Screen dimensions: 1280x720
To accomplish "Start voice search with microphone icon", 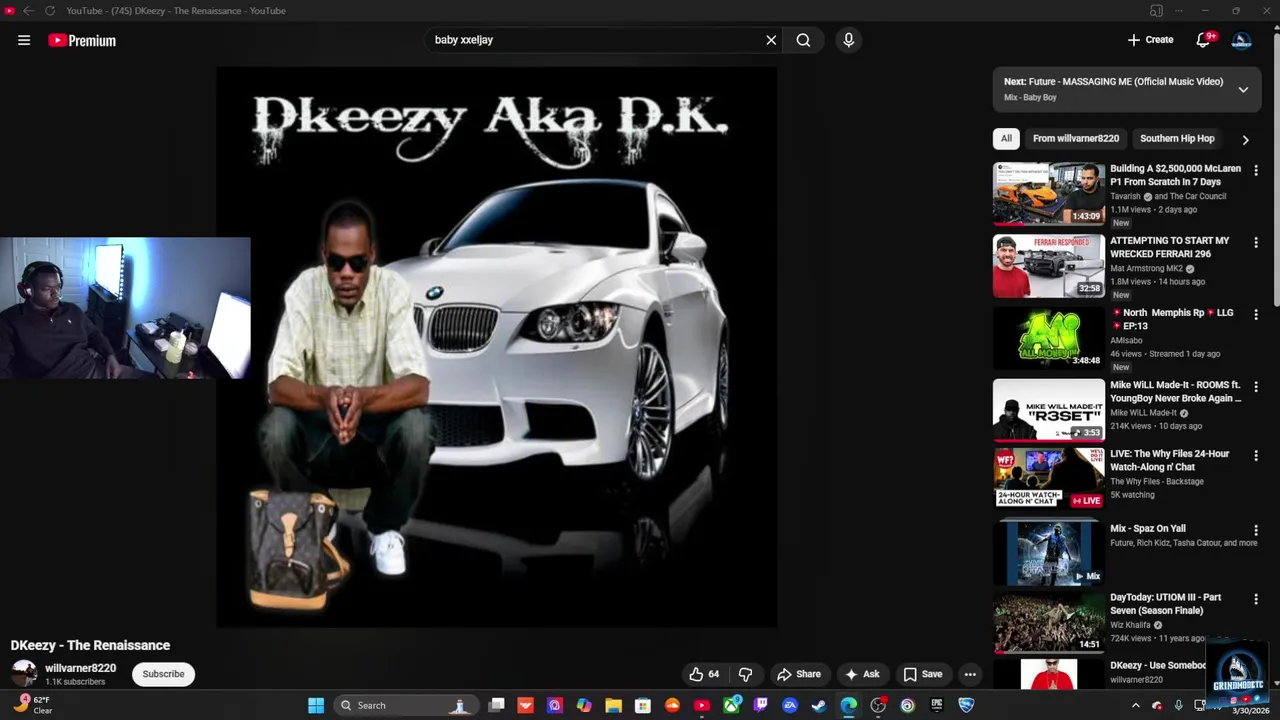I will pyautogui.click(x=848, y=40).
